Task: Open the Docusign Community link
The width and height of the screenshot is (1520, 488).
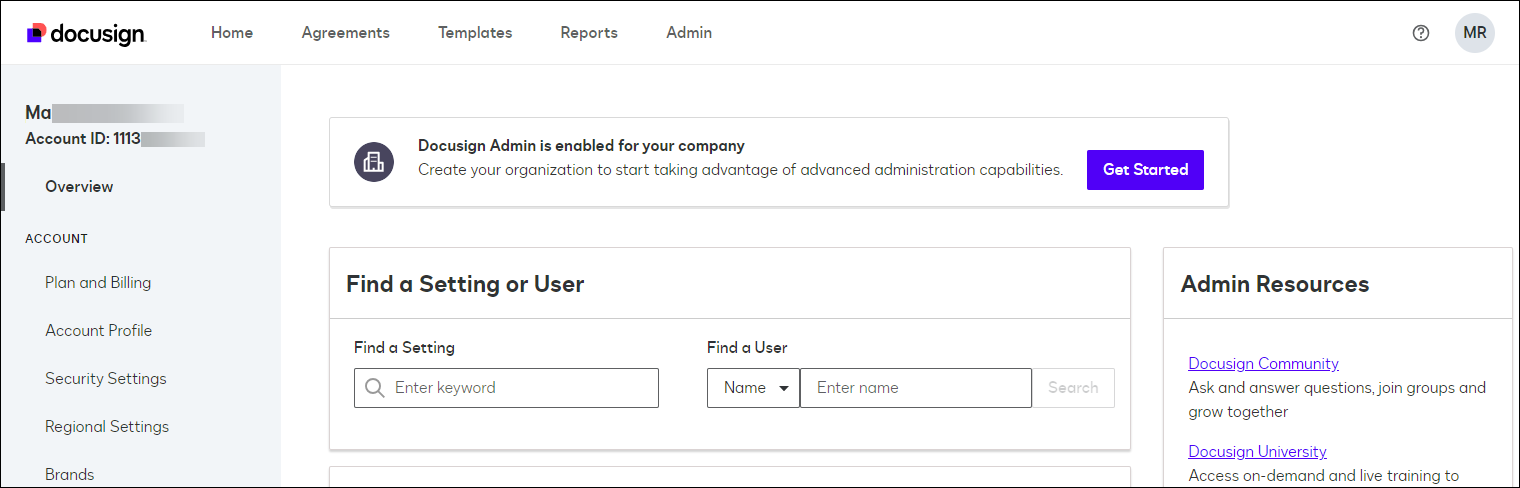Action: pyautogui.click(x=1263, y=363)
